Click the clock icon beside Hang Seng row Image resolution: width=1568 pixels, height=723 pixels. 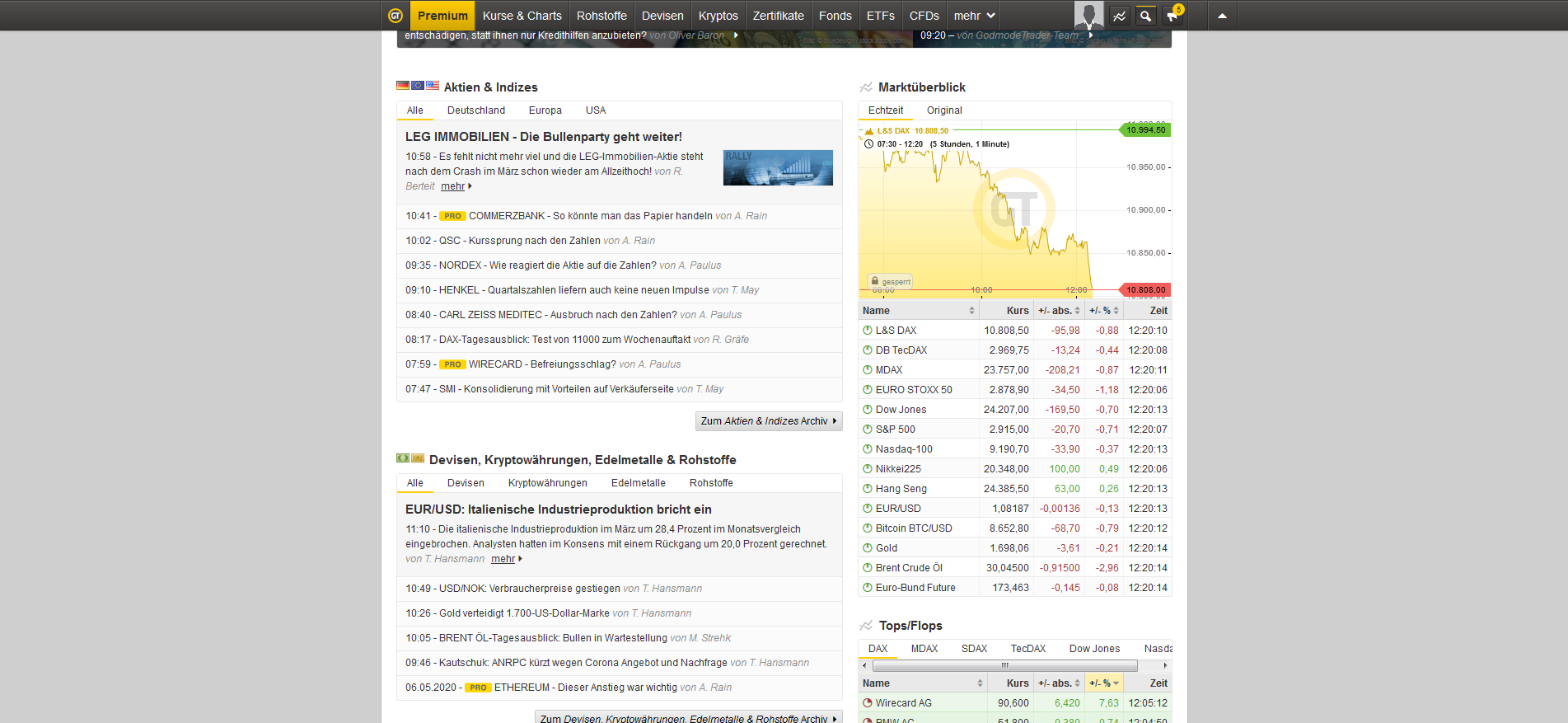[868, 488]
